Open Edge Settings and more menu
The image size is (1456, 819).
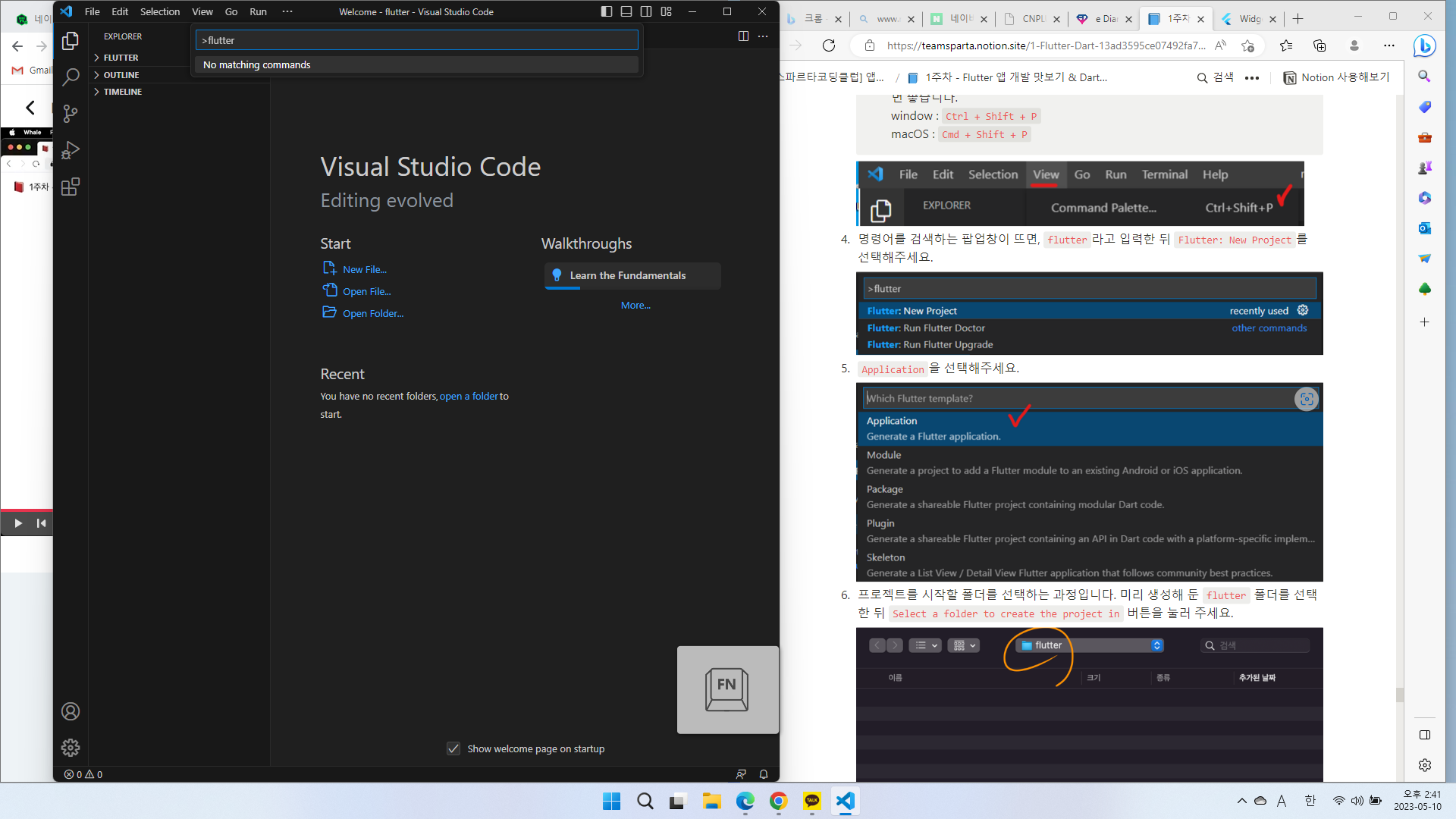point(1389,45)
